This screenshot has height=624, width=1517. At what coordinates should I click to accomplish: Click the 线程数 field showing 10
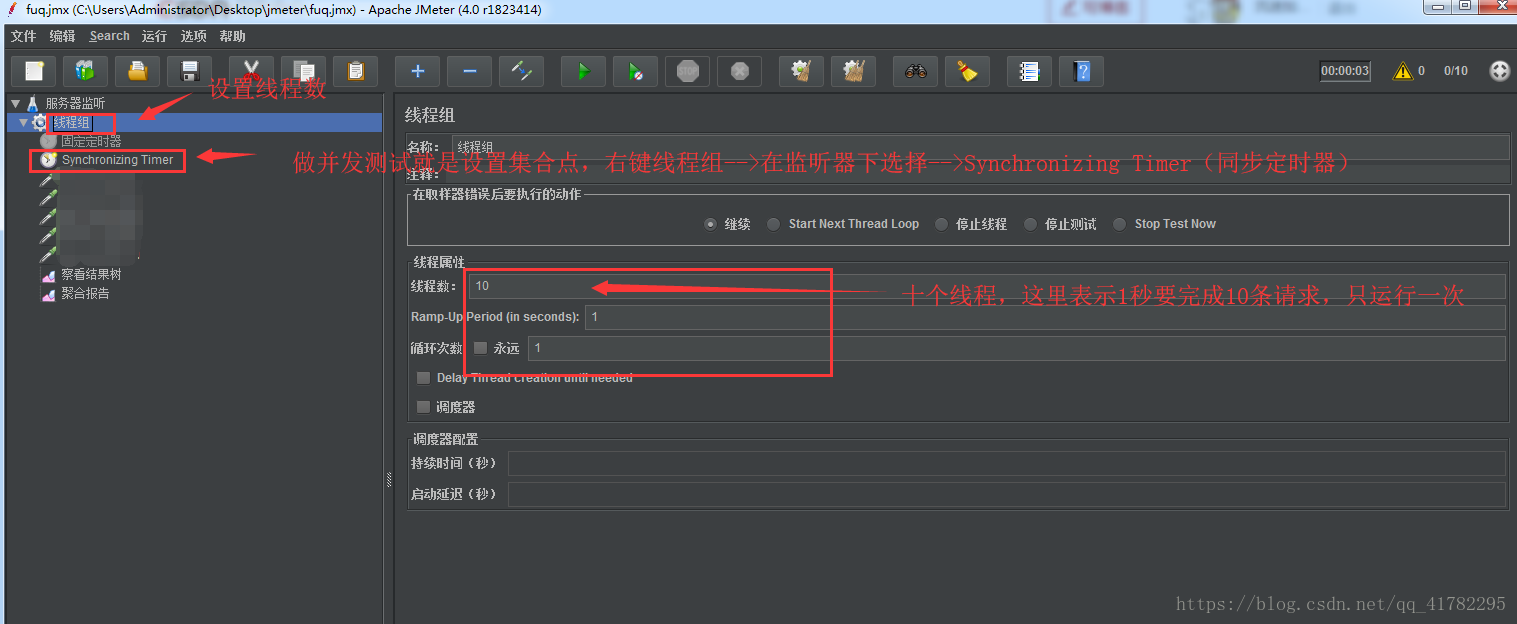click(987, 286)
